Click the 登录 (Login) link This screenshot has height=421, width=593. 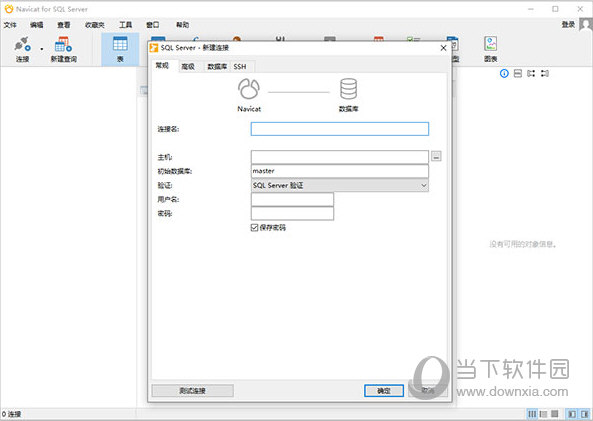[x=568, y=25]
